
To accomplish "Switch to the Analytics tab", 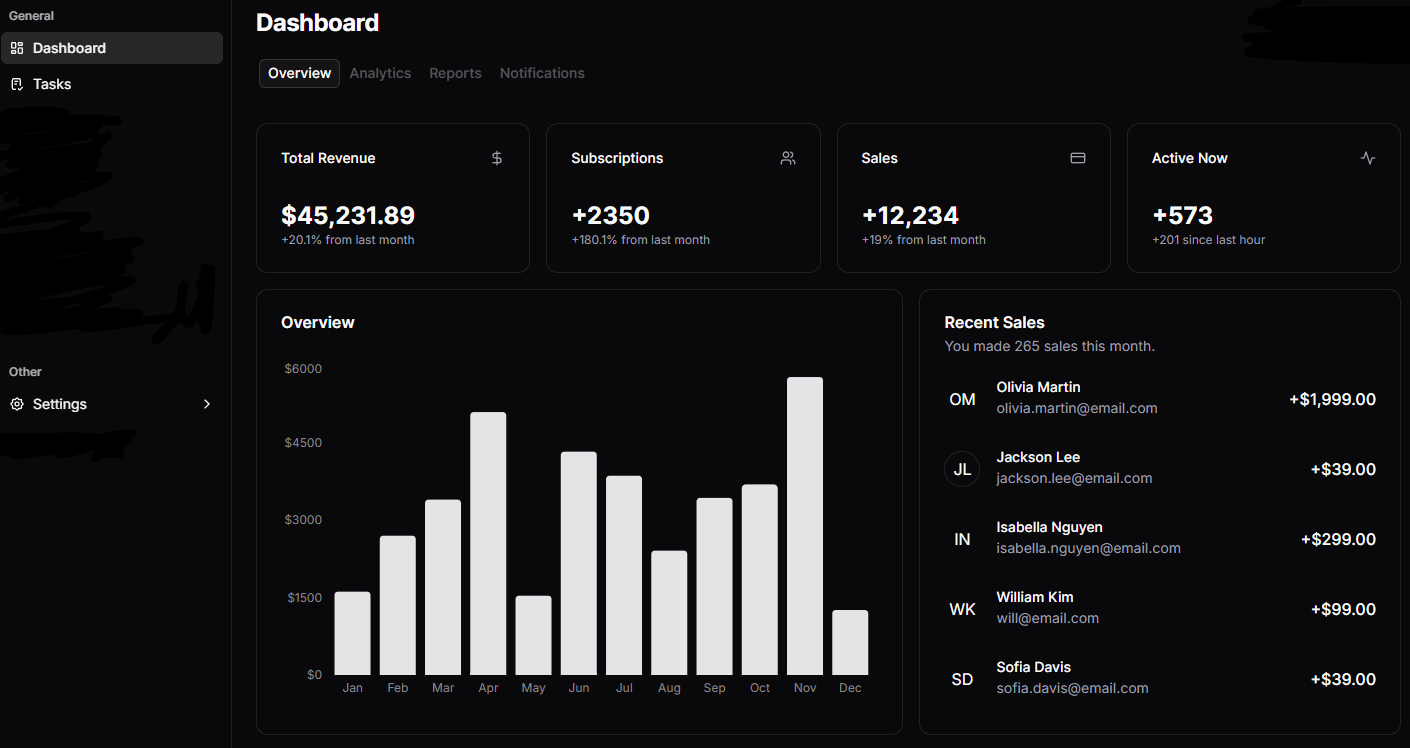I will point(380,73).
